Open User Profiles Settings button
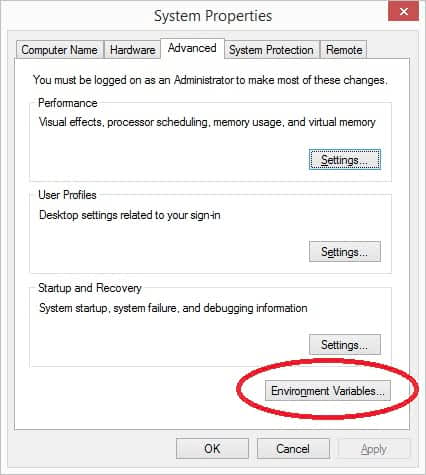 point(345,252)
